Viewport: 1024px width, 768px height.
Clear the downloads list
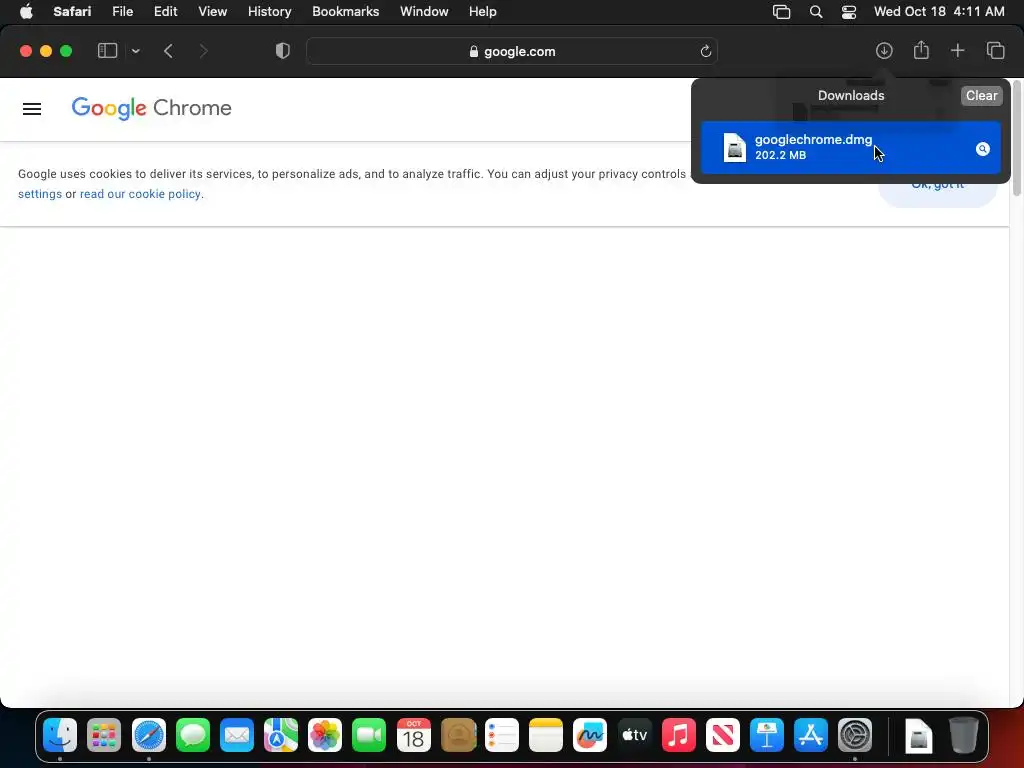pyautogui.click(x=981, y=95)
